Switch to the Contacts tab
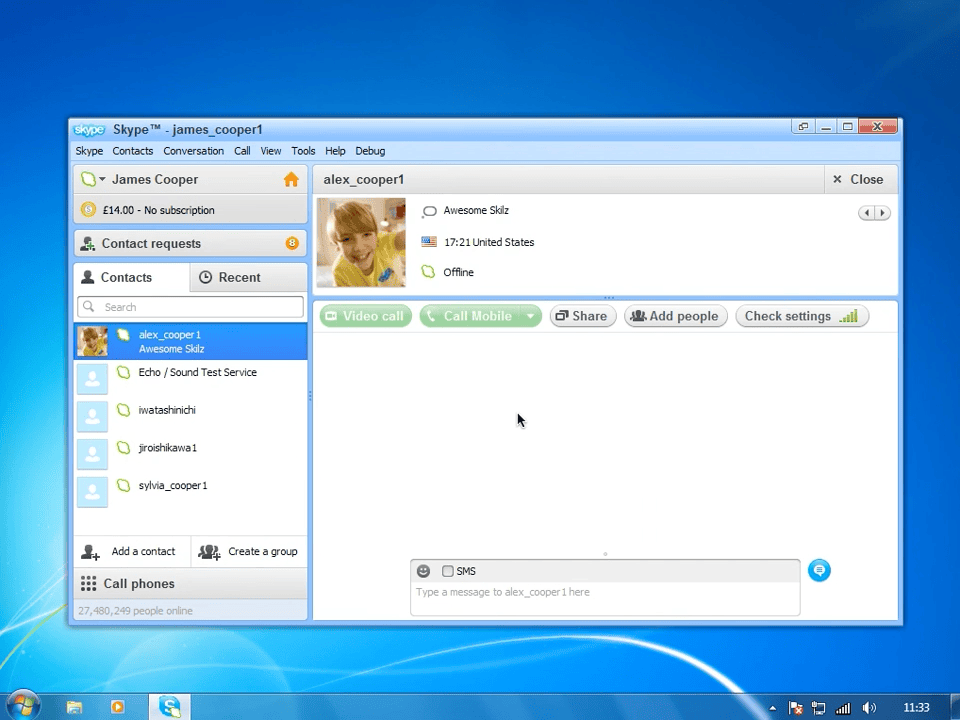The image size is (960, 720). tap(132, 277)
